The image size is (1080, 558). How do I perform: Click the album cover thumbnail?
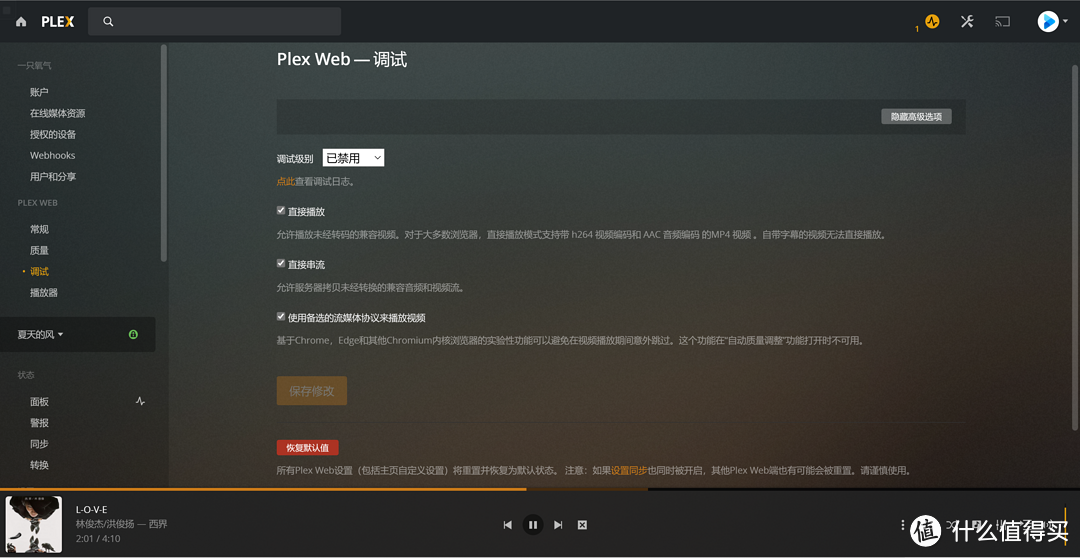tap(34, 524)
